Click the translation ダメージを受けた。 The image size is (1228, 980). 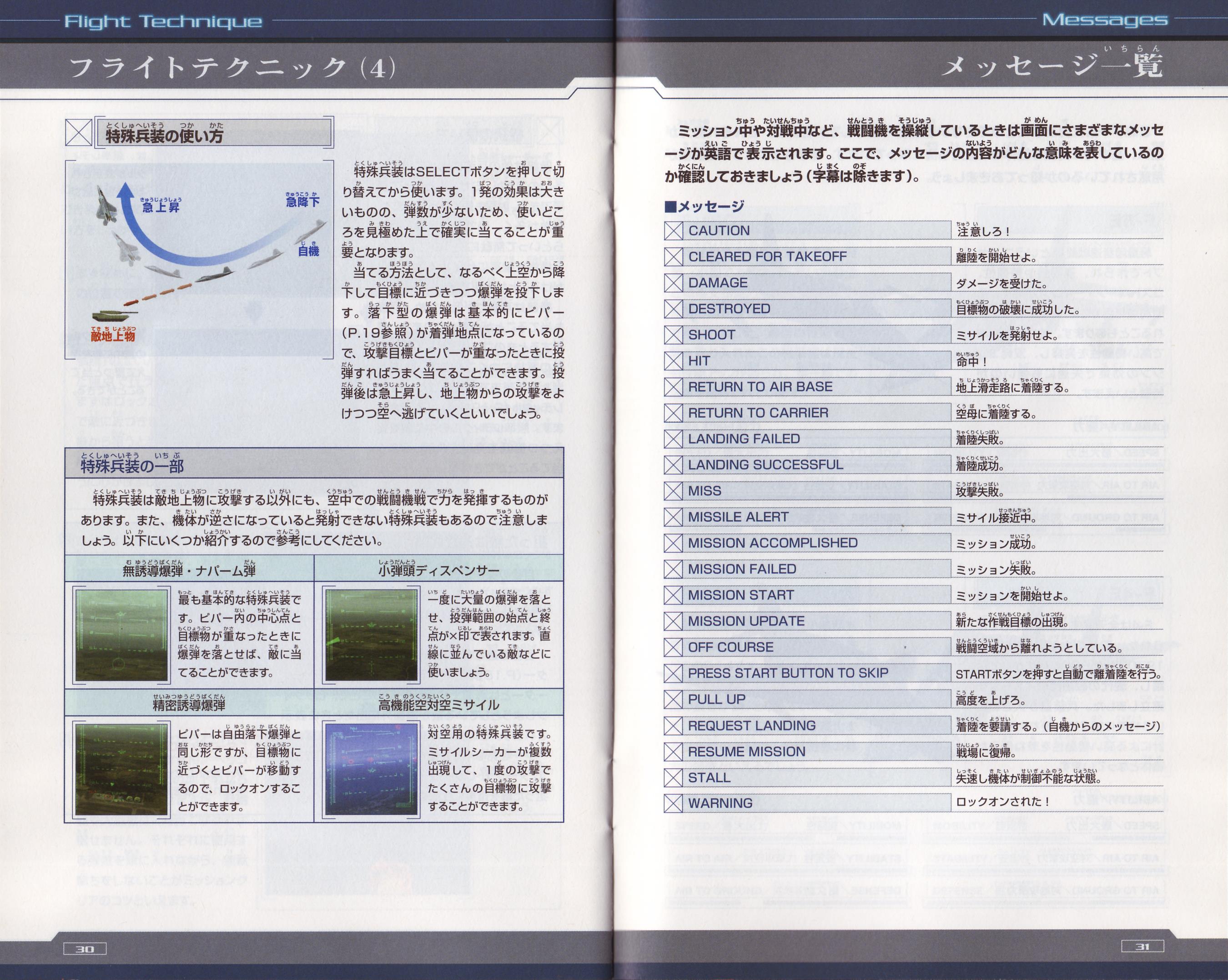1002,284
